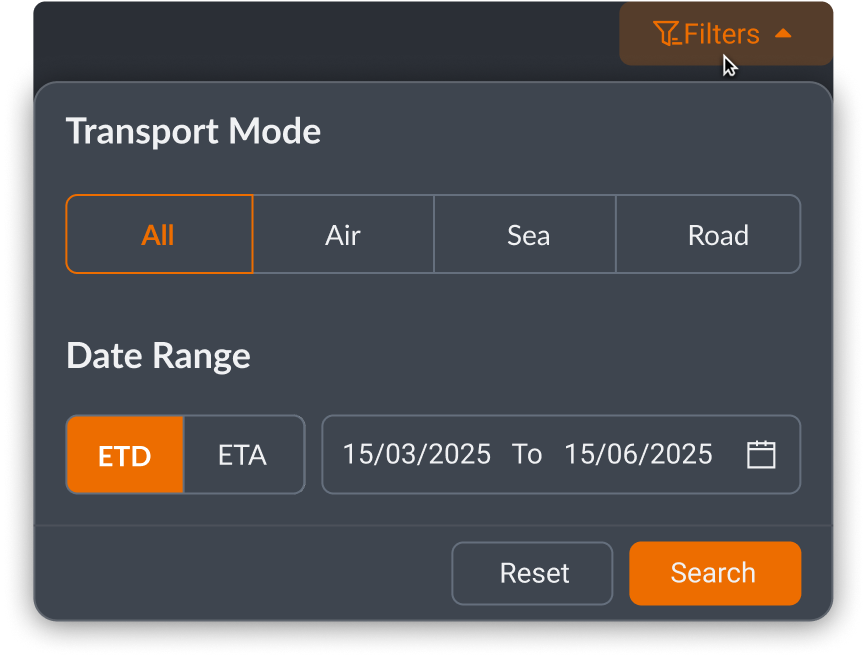
Task: Click the end date 15/06/2025
Action: coord(638,454)
